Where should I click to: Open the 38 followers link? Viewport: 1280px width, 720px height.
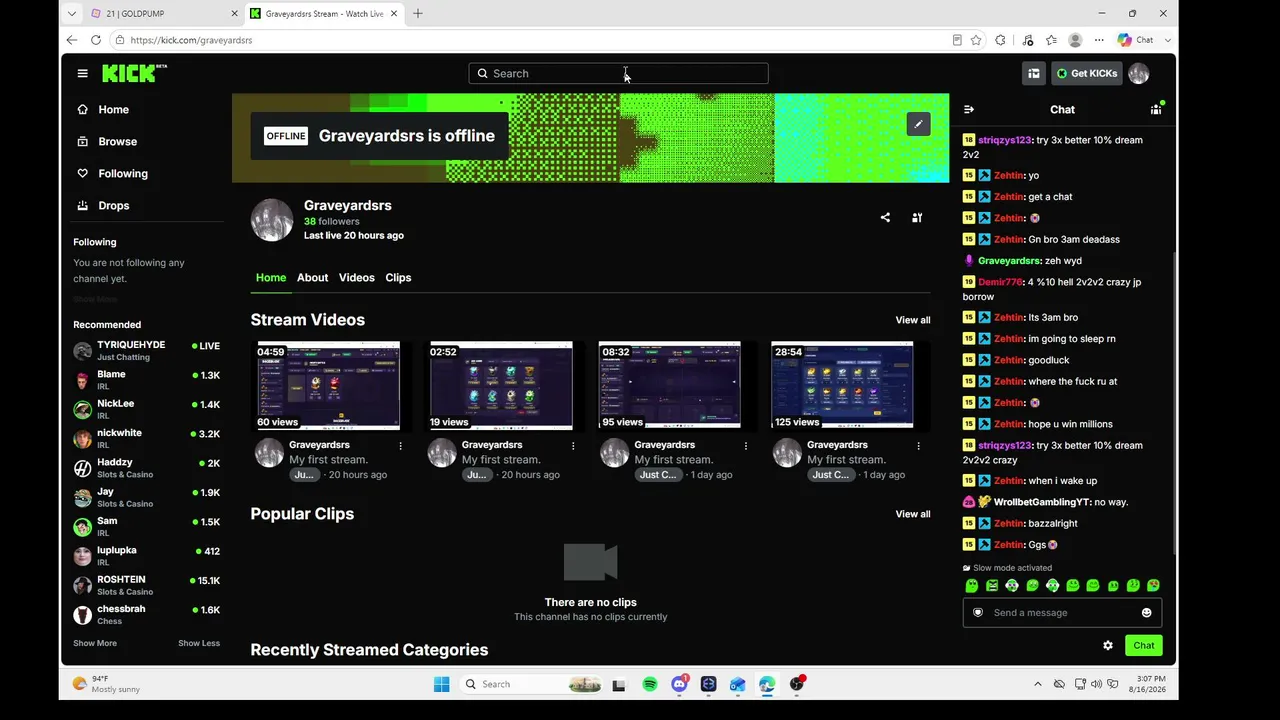coord(331,221)
